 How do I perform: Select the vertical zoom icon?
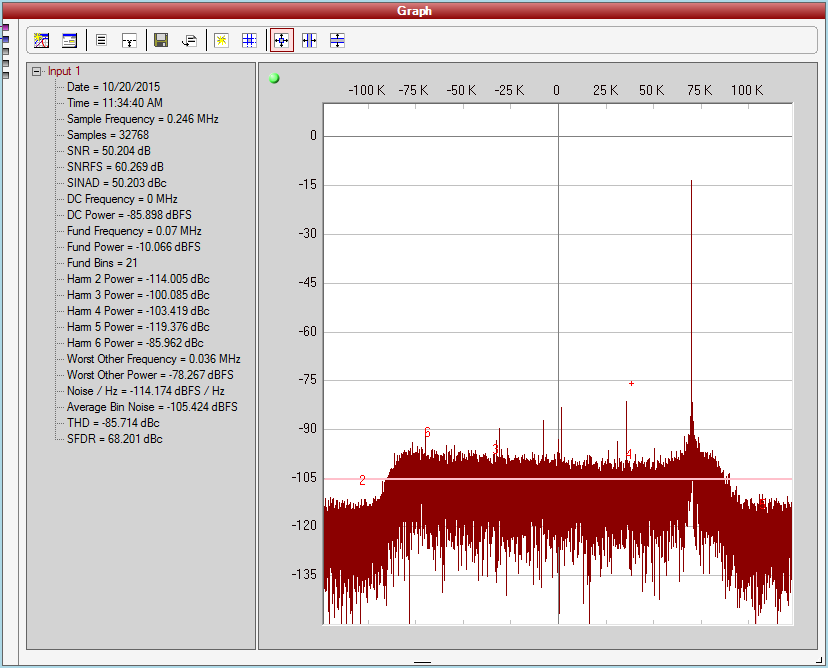pos(337,40)
